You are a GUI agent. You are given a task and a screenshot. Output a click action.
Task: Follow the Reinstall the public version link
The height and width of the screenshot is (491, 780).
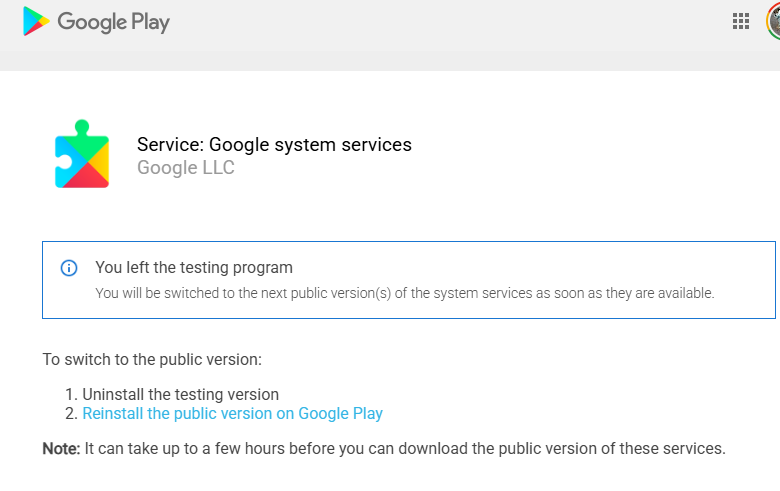pyautogui.click(x=232, y=413)
